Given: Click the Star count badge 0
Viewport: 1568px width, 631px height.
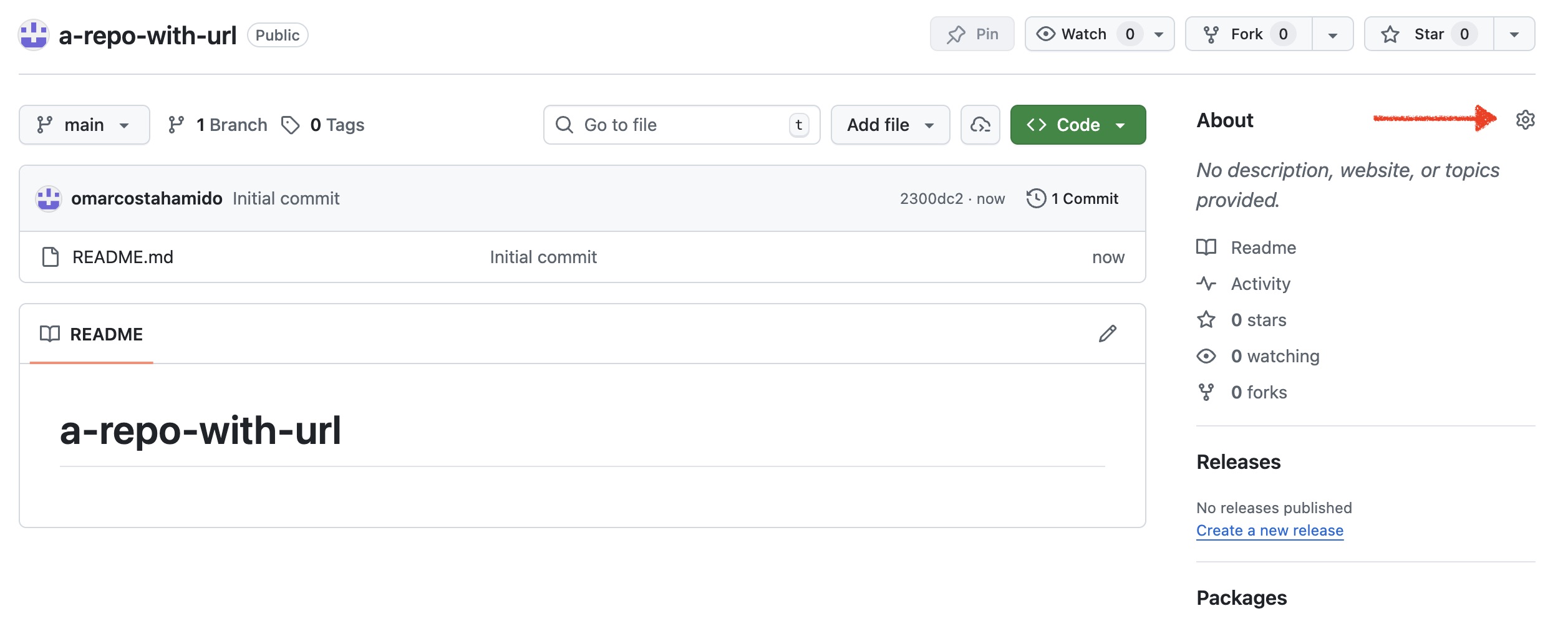Looking at the screenshot, I should point(1464,34).
